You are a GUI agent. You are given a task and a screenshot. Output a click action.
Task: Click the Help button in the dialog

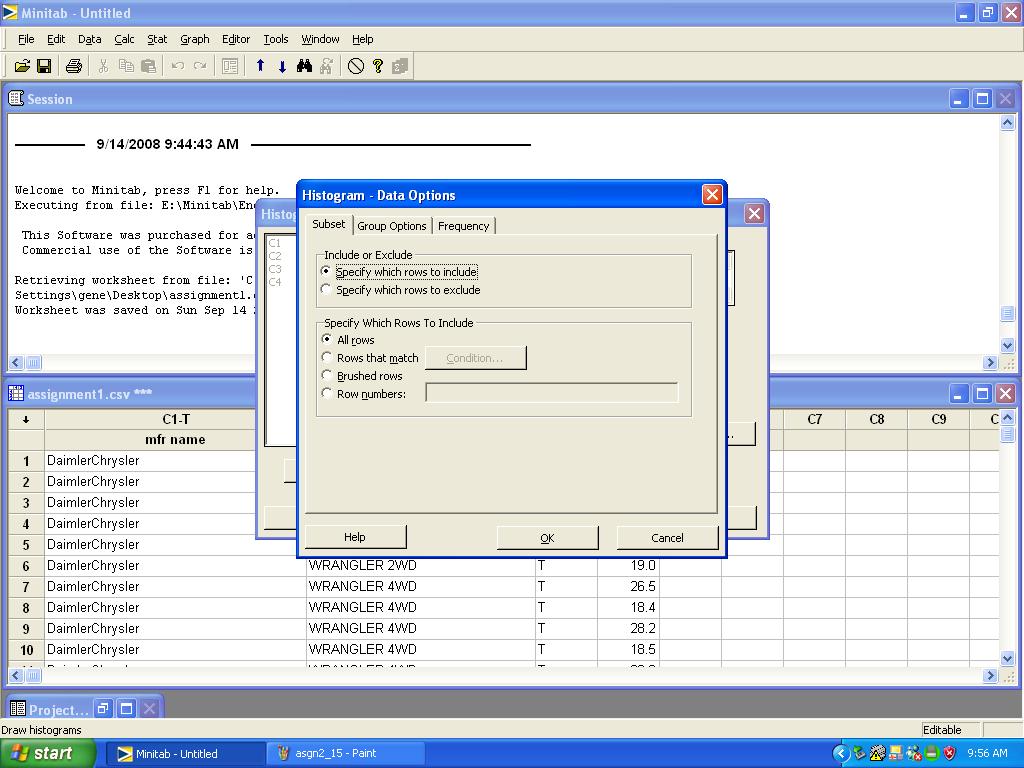(x=355, y=537)
